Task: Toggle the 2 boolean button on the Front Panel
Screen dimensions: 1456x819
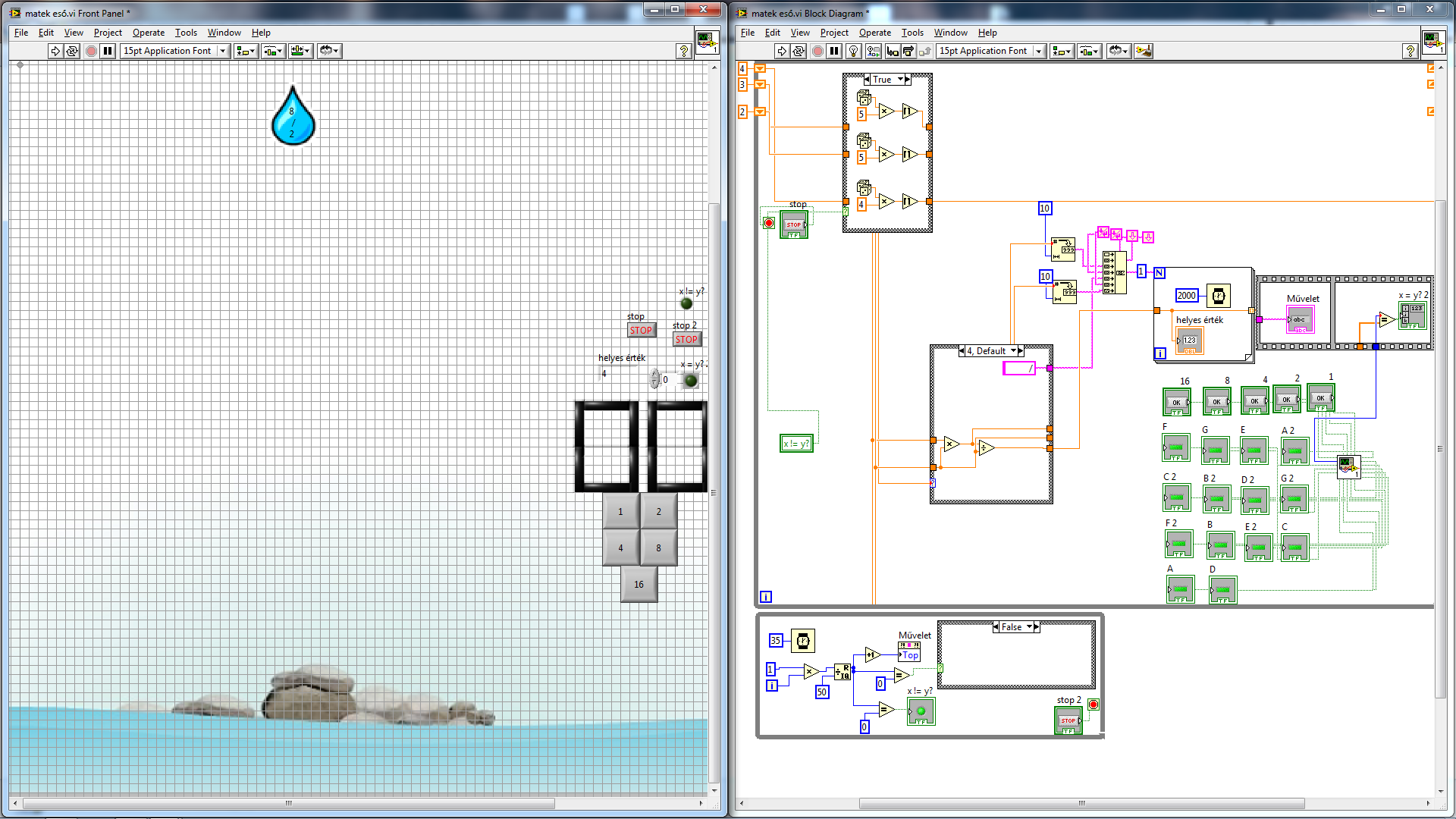Action: (x=658, y=511)
